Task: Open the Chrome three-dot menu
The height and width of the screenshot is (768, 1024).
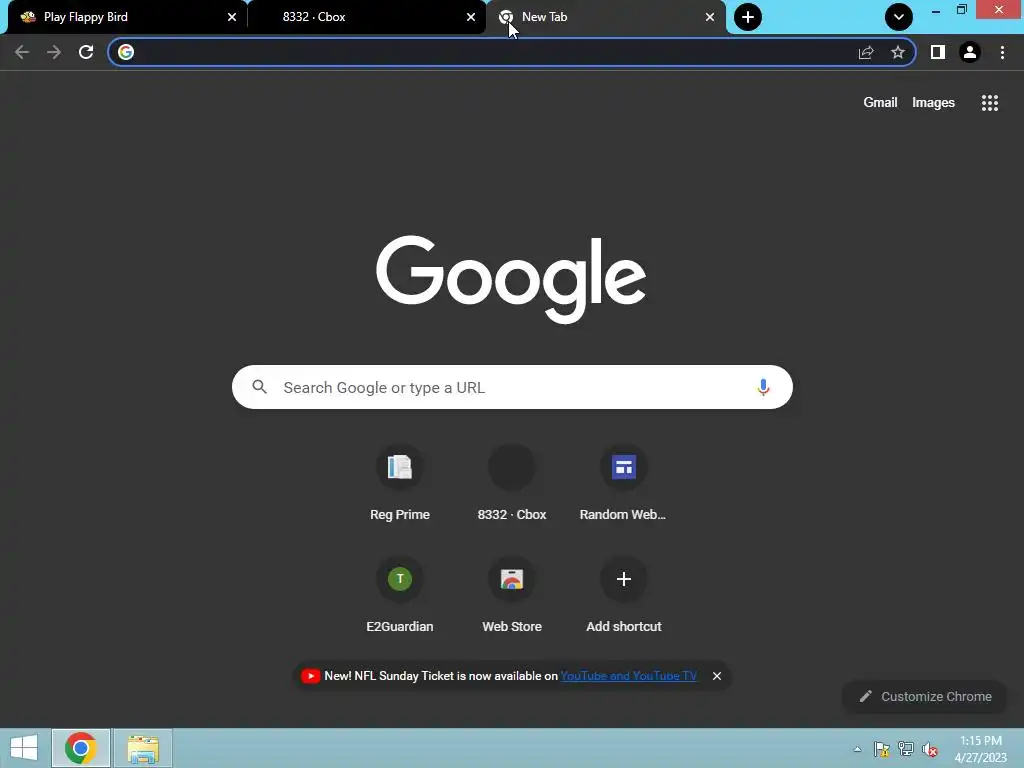Action: pyautogui.click(x=1002, y=52)
